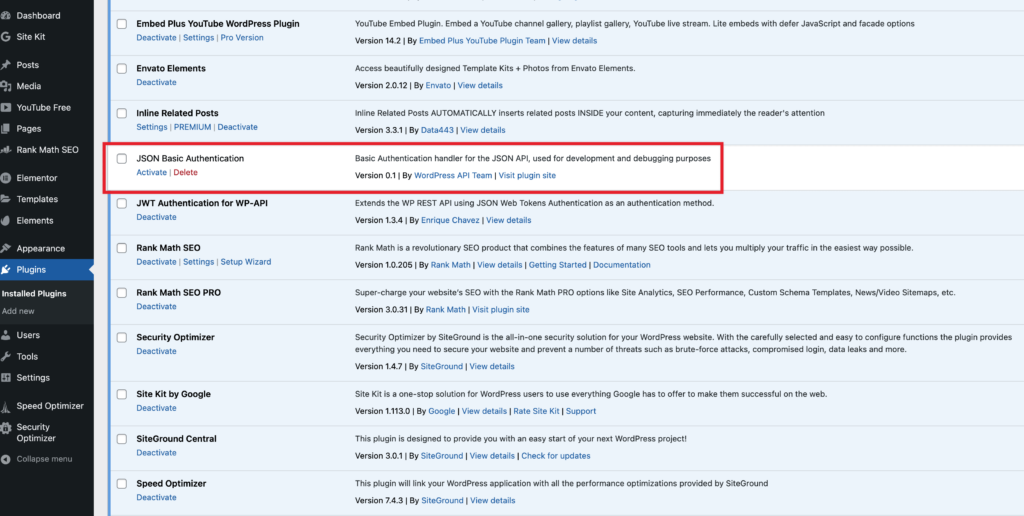Tick the Rank Math SEO checkbox
1024x516 pixels.
click(x=121, y=248)
